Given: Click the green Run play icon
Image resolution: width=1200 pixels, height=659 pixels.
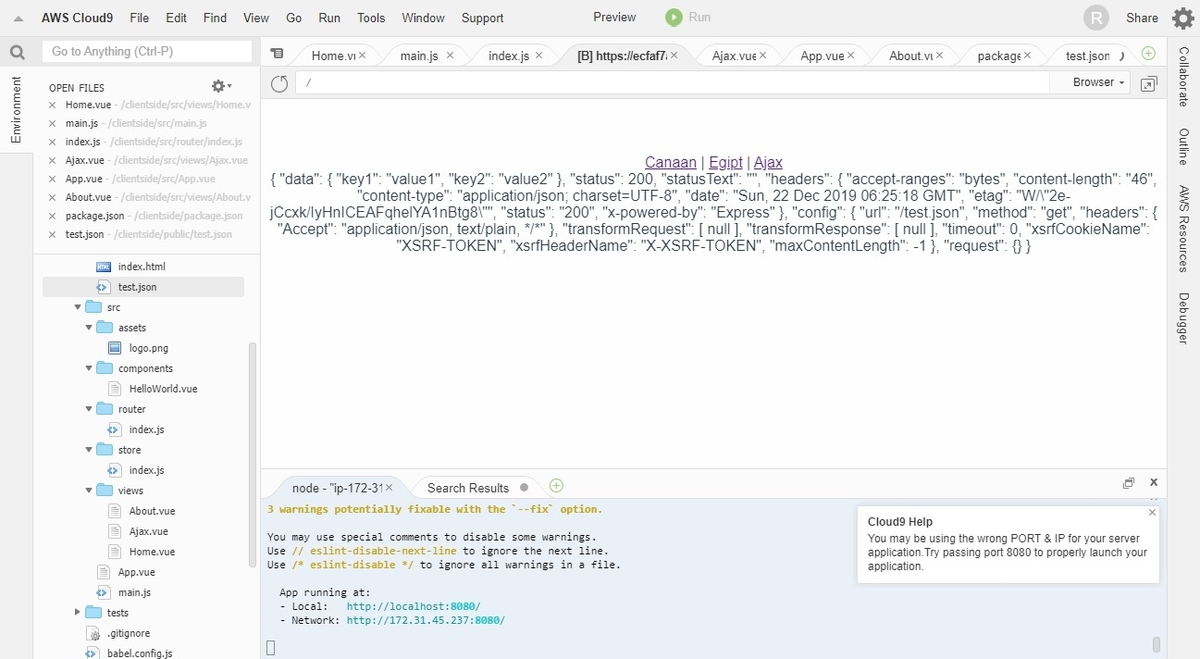Looking at the screenshot, I should [x=674, y=17].
